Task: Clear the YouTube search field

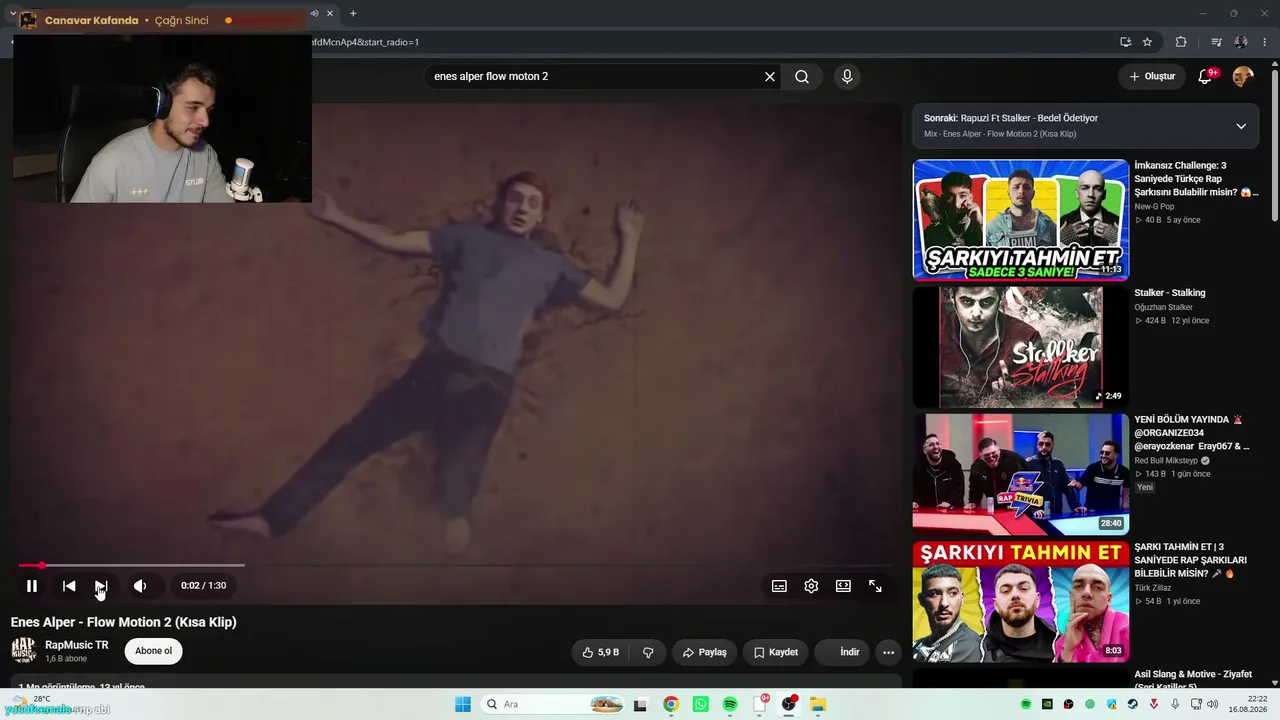Action: [770, 76]
